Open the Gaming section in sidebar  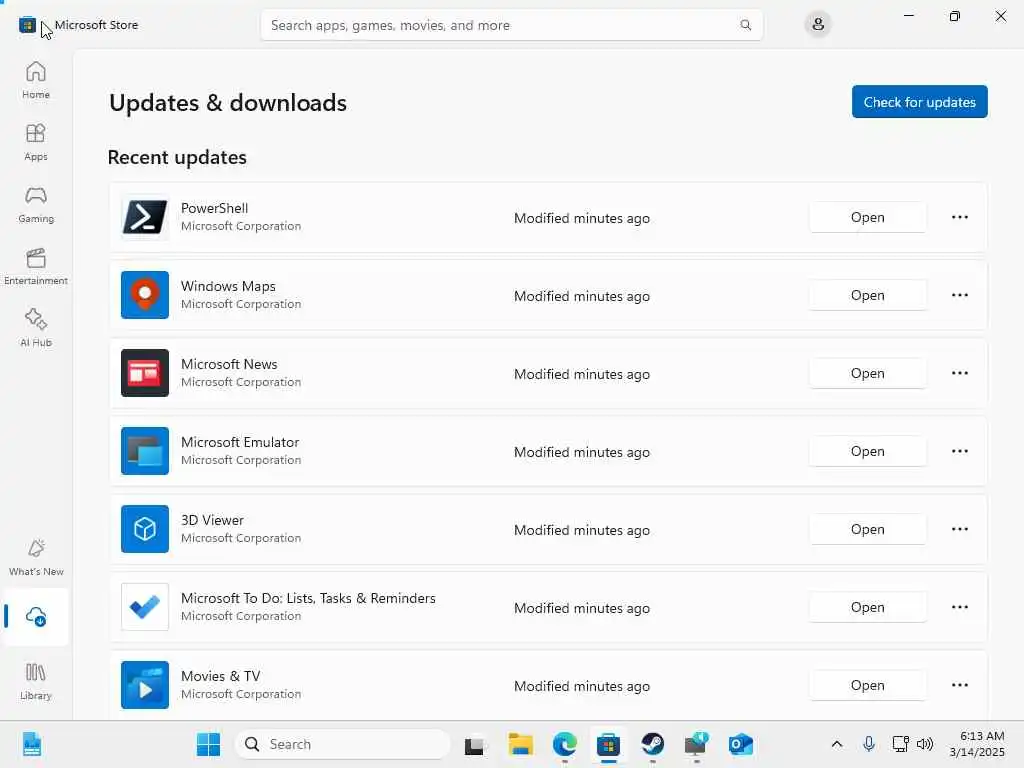point(36,204)
